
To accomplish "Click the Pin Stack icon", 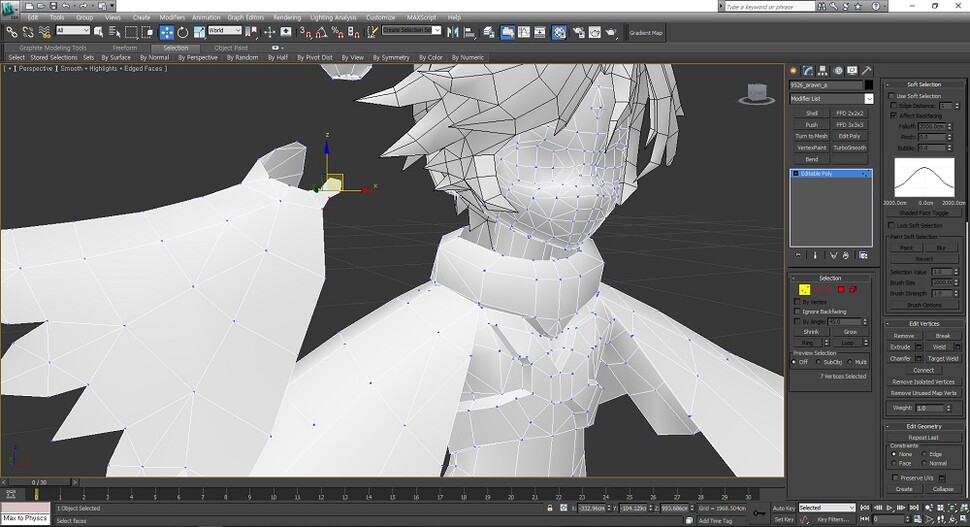I will pyautogui.click(x=798, y=255).
